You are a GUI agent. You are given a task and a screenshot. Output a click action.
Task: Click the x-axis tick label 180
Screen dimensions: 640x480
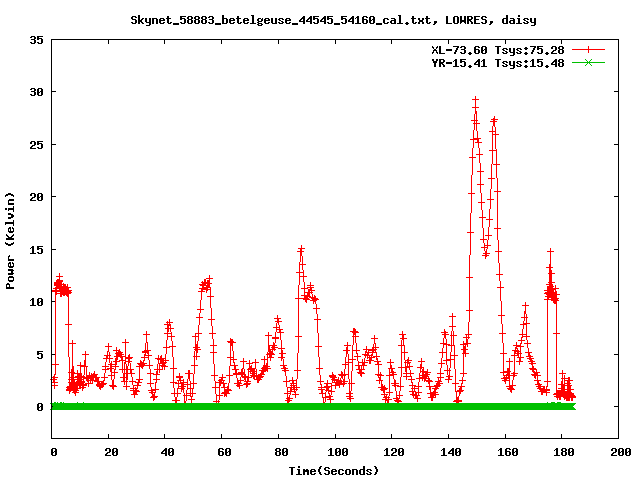pyautogui.click(x=564, y=452)
